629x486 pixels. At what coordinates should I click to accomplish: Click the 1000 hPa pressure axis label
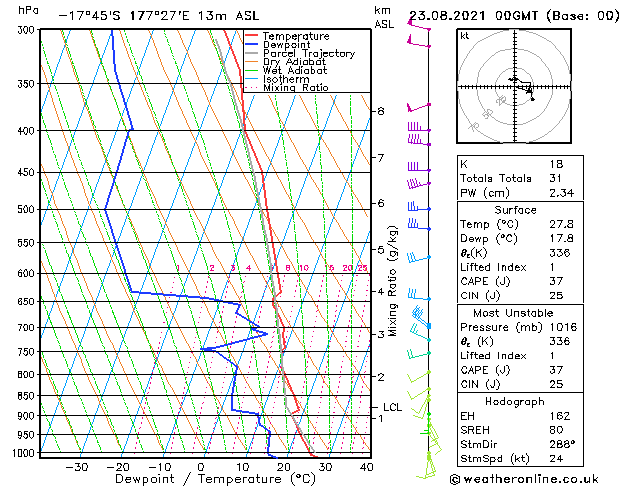pyautogui.click(x=24, y=453)
